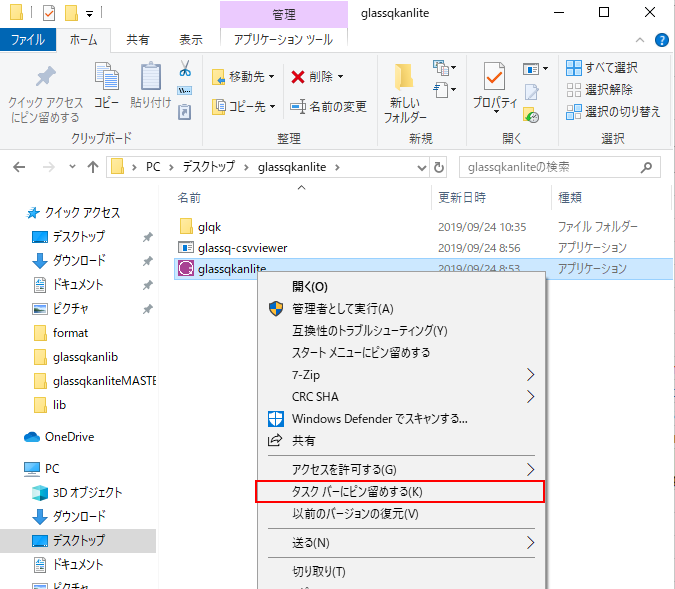Open the New Item dropdown icon
This screenshot has height=589, width=675.
pyautogui.click(x=445, y=68)
